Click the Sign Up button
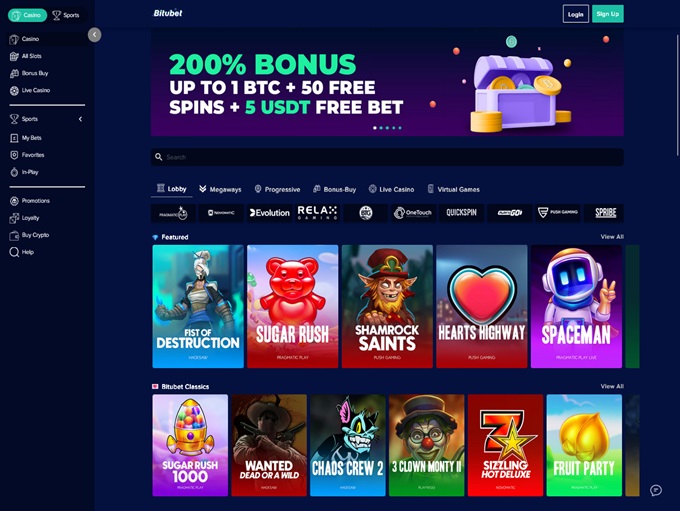 [x=608, y=14]
